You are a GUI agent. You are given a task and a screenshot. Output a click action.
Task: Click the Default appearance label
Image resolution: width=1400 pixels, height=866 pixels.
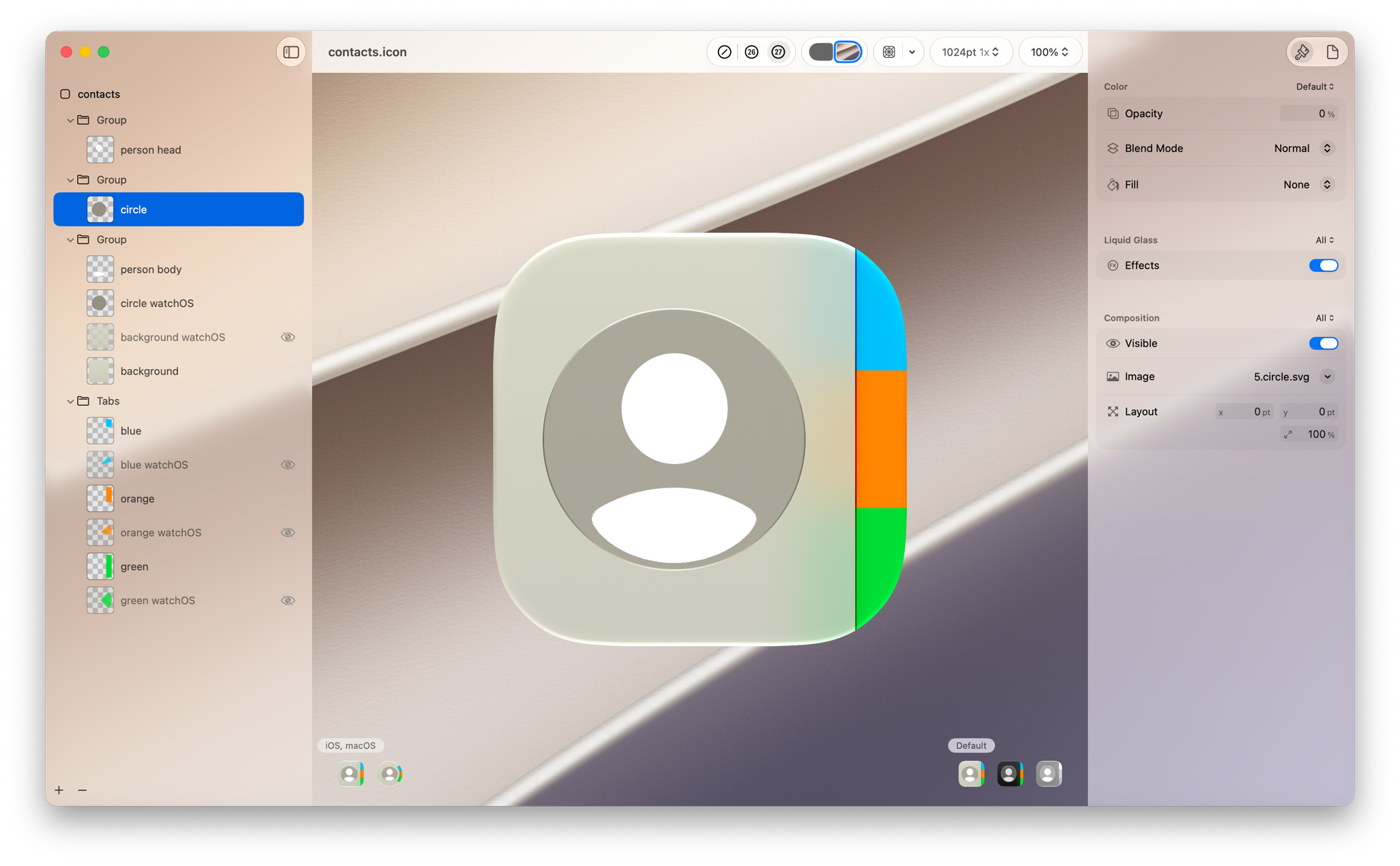[x=971, y=745]
